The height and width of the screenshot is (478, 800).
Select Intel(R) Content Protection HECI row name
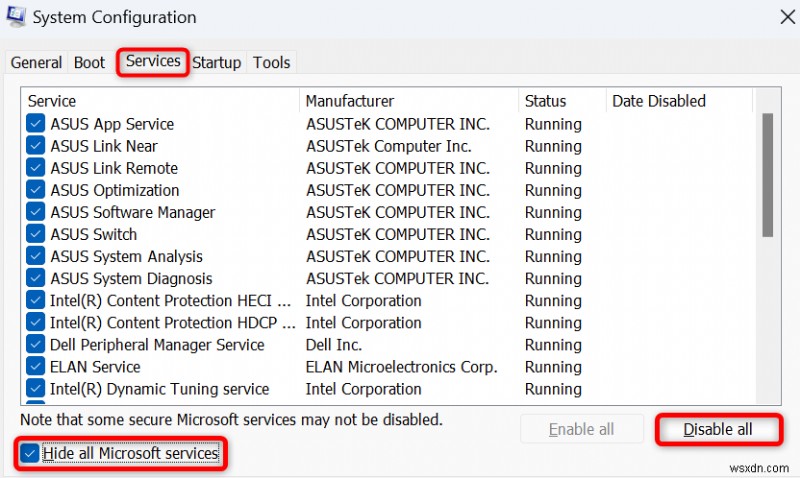point(170,300)
